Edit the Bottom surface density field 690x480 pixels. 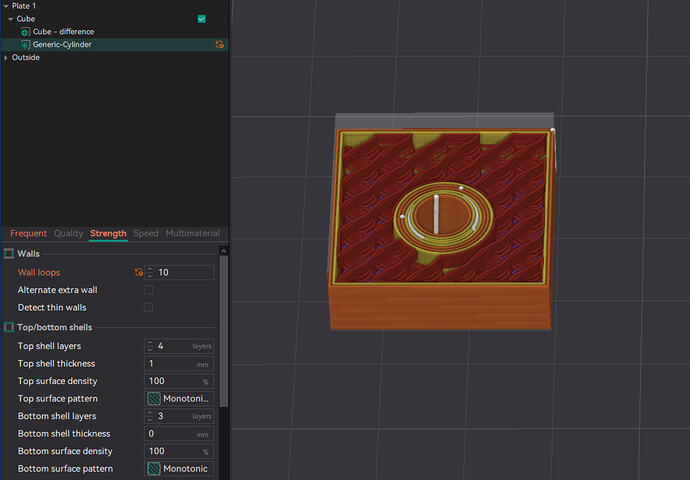click(179, 451)
